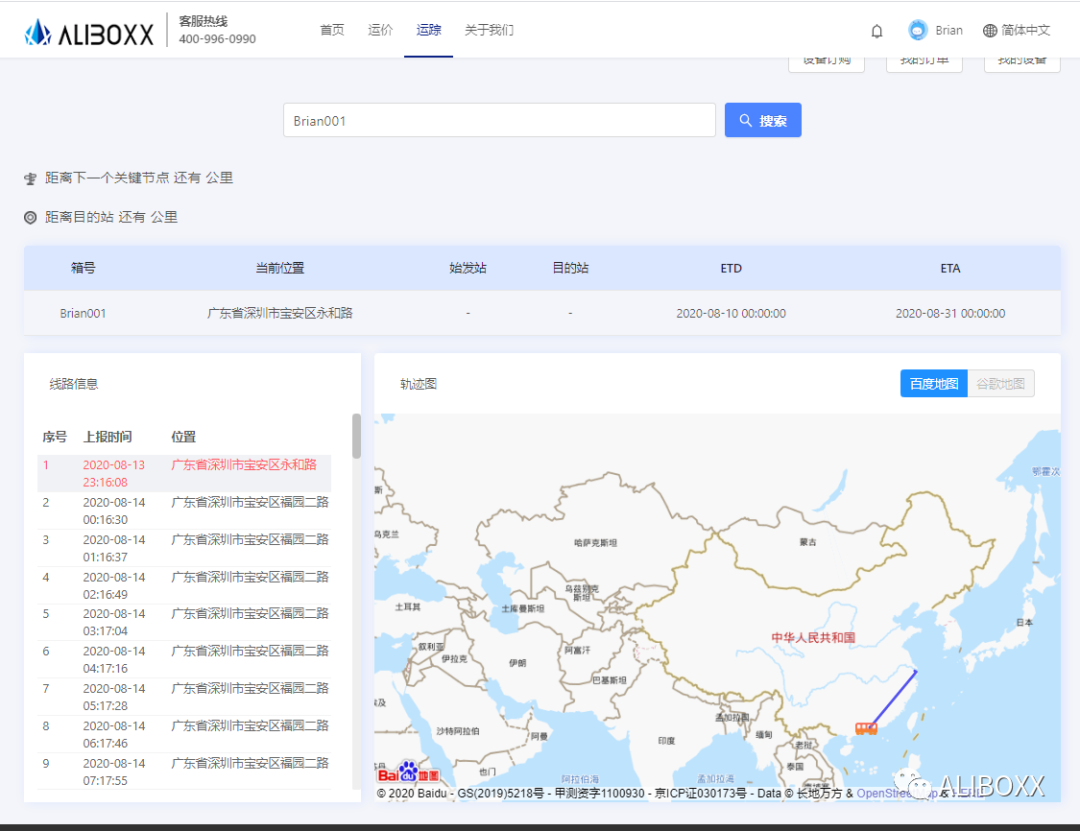
Task: Switch map to 谷歌地图
Action: coord(1000,384)
